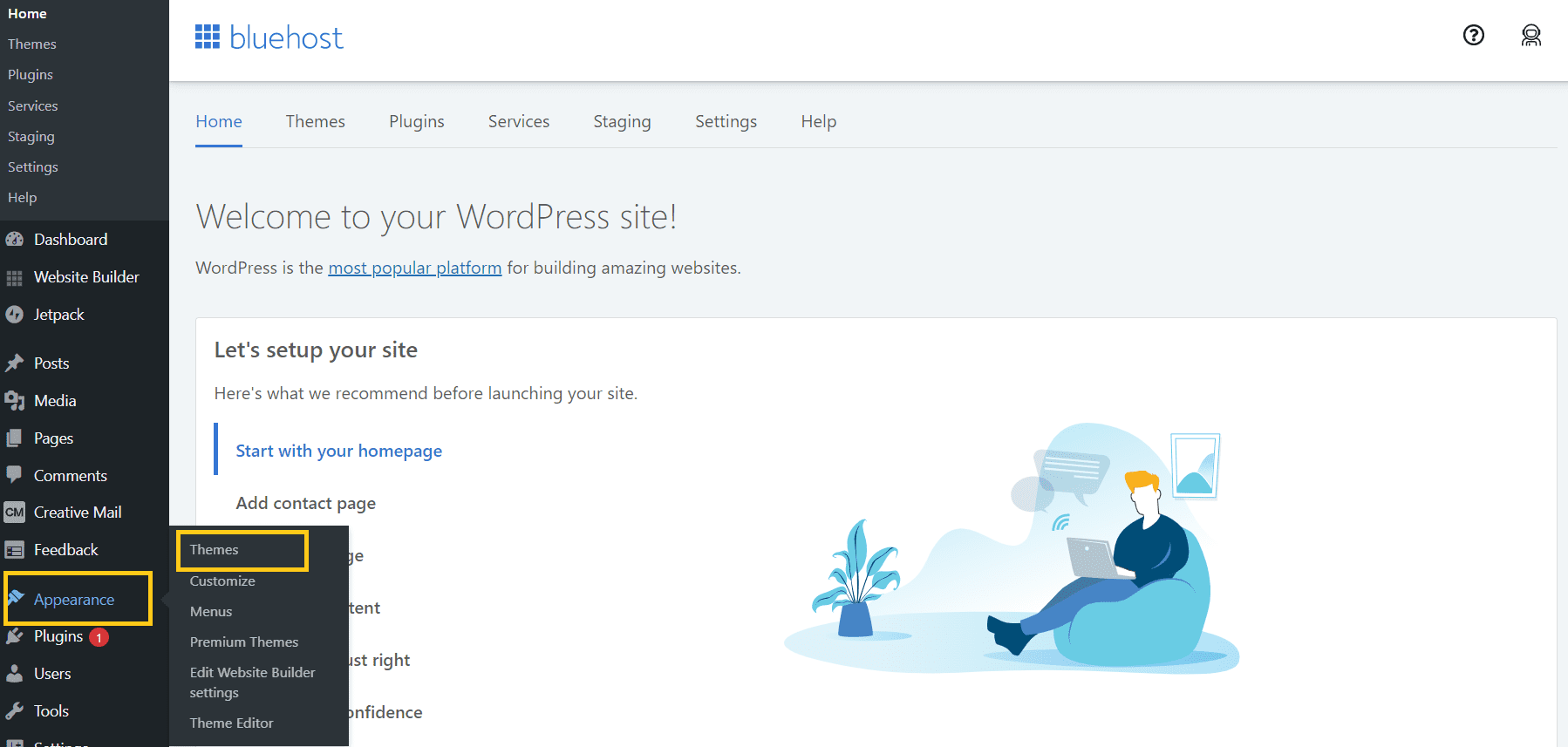
Task: Switch to the Services tab
Action: [x=519, y=121]
